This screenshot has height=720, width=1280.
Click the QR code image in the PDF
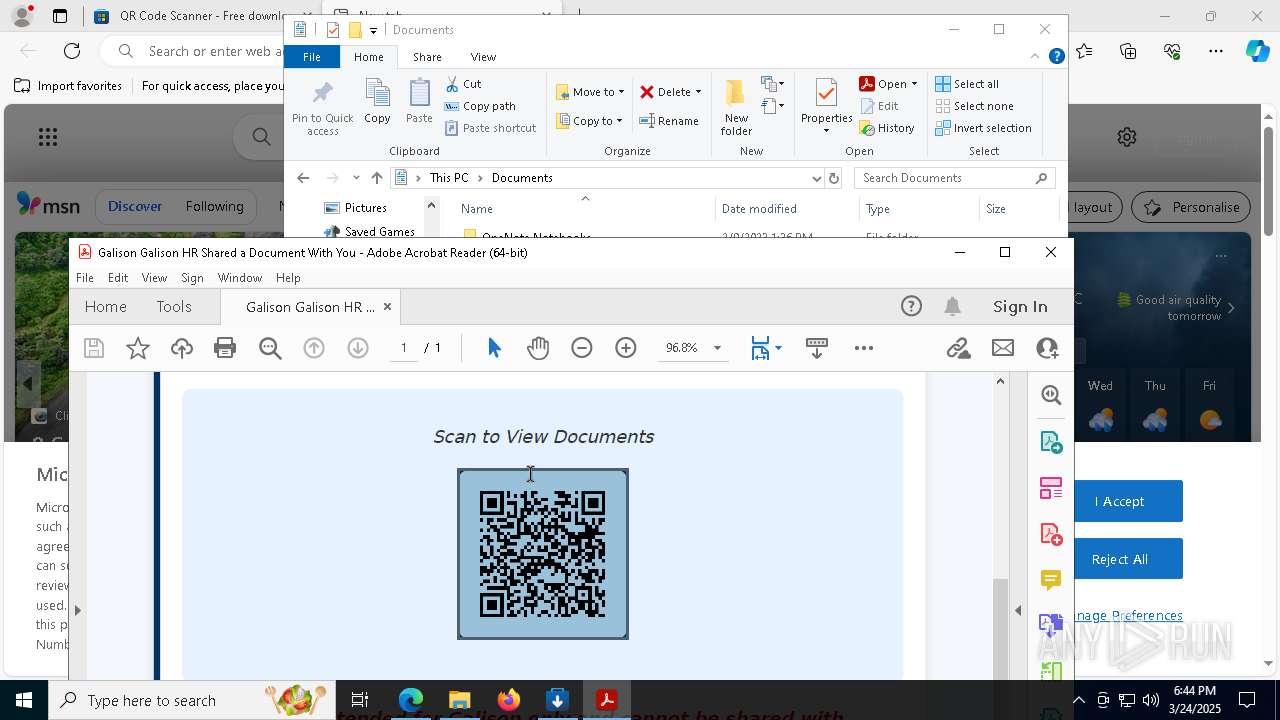coord(543,554)
